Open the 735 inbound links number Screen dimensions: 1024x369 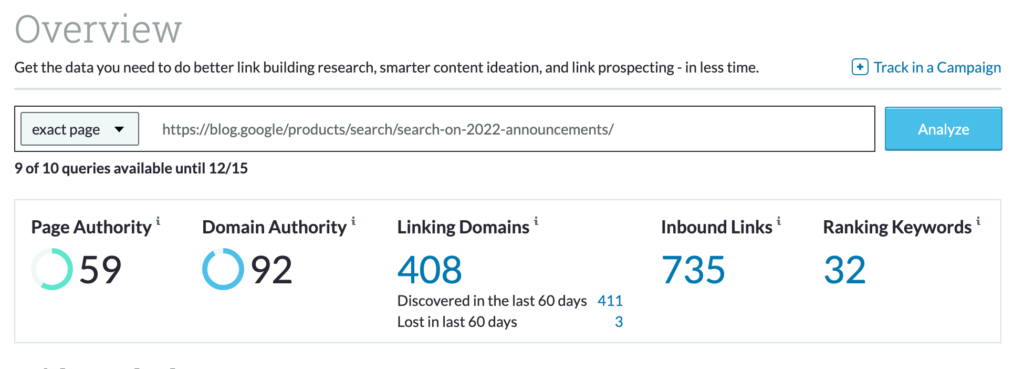pos(694,270)
